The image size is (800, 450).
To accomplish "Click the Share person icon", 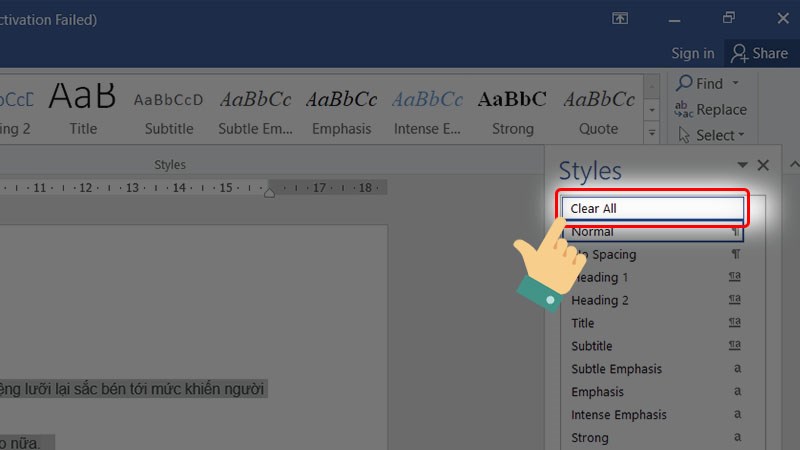I will [739, 53].
